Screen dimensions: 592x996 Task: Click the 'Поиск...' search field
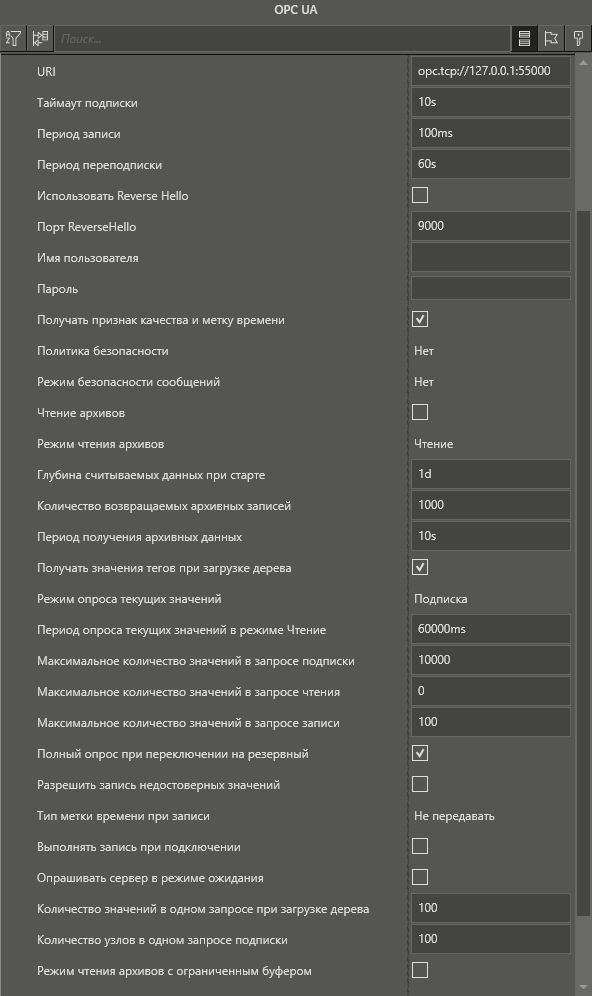click(x=280, y=38)
